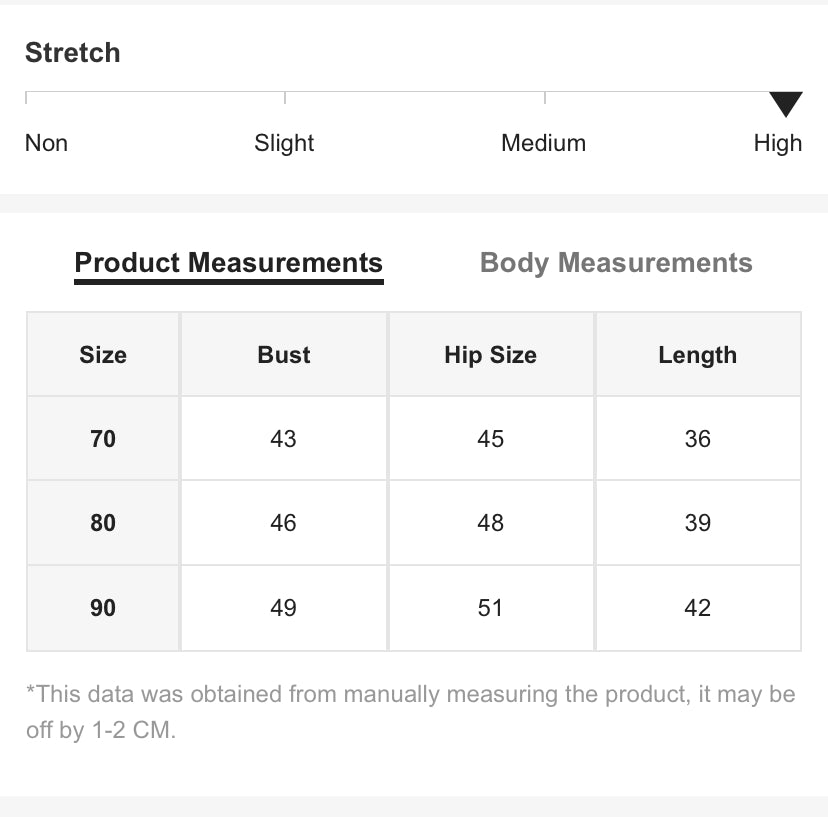Switch to the Body Measurements tab
The image size is (828, 817).
pyautogui.click(x=616, y=262)
